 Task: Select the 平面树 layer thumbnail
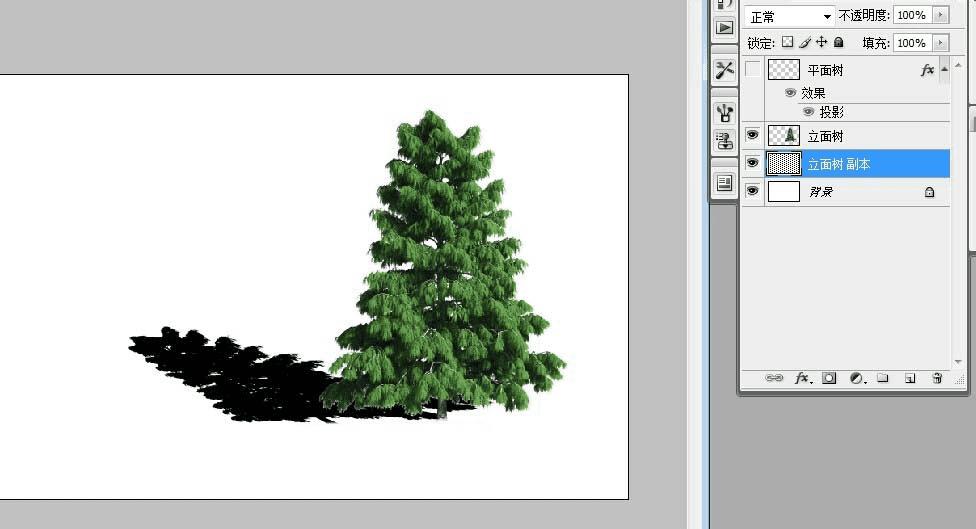coord(784,70)
